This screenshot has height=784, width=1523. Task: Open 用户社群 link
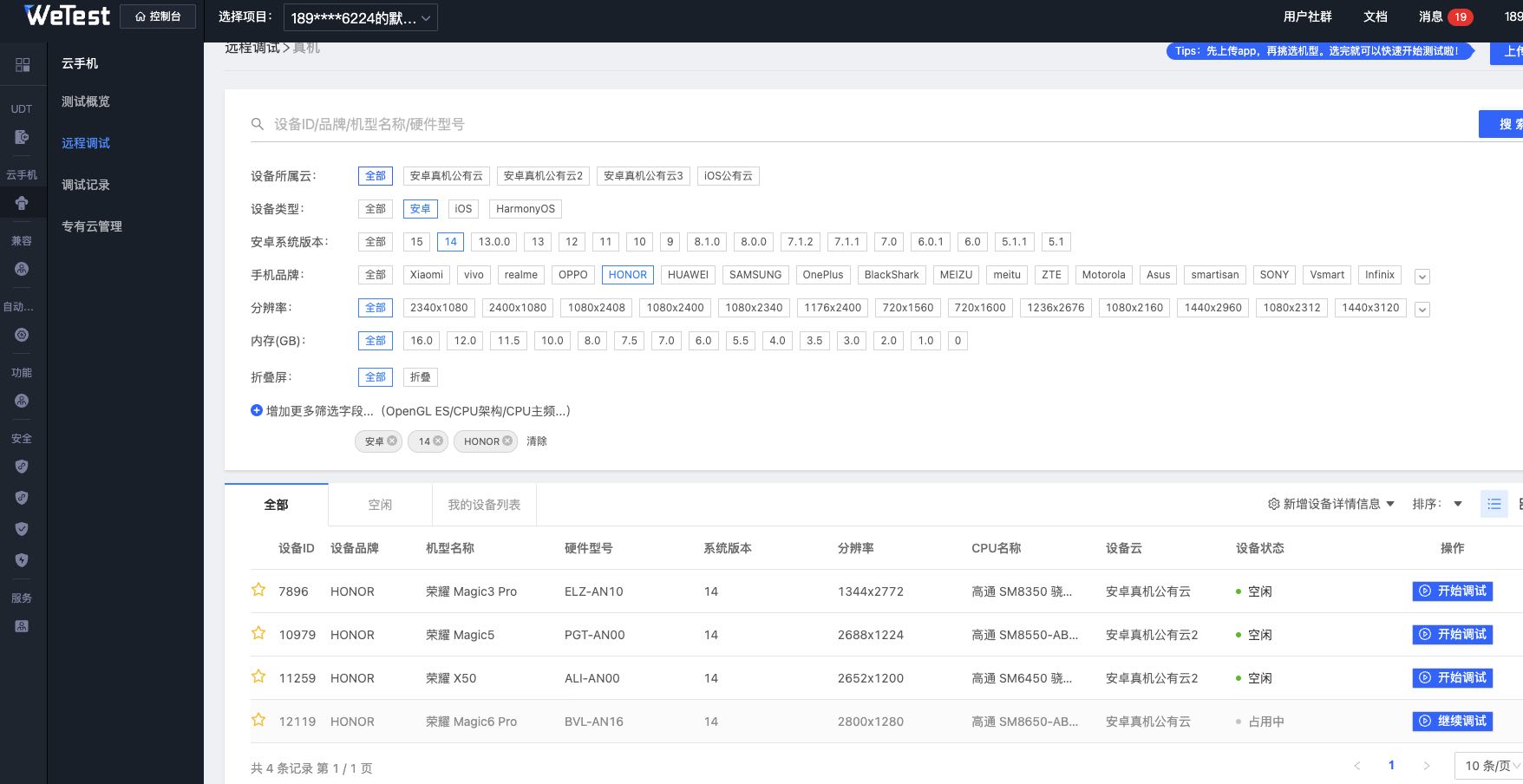[1307, 16]
